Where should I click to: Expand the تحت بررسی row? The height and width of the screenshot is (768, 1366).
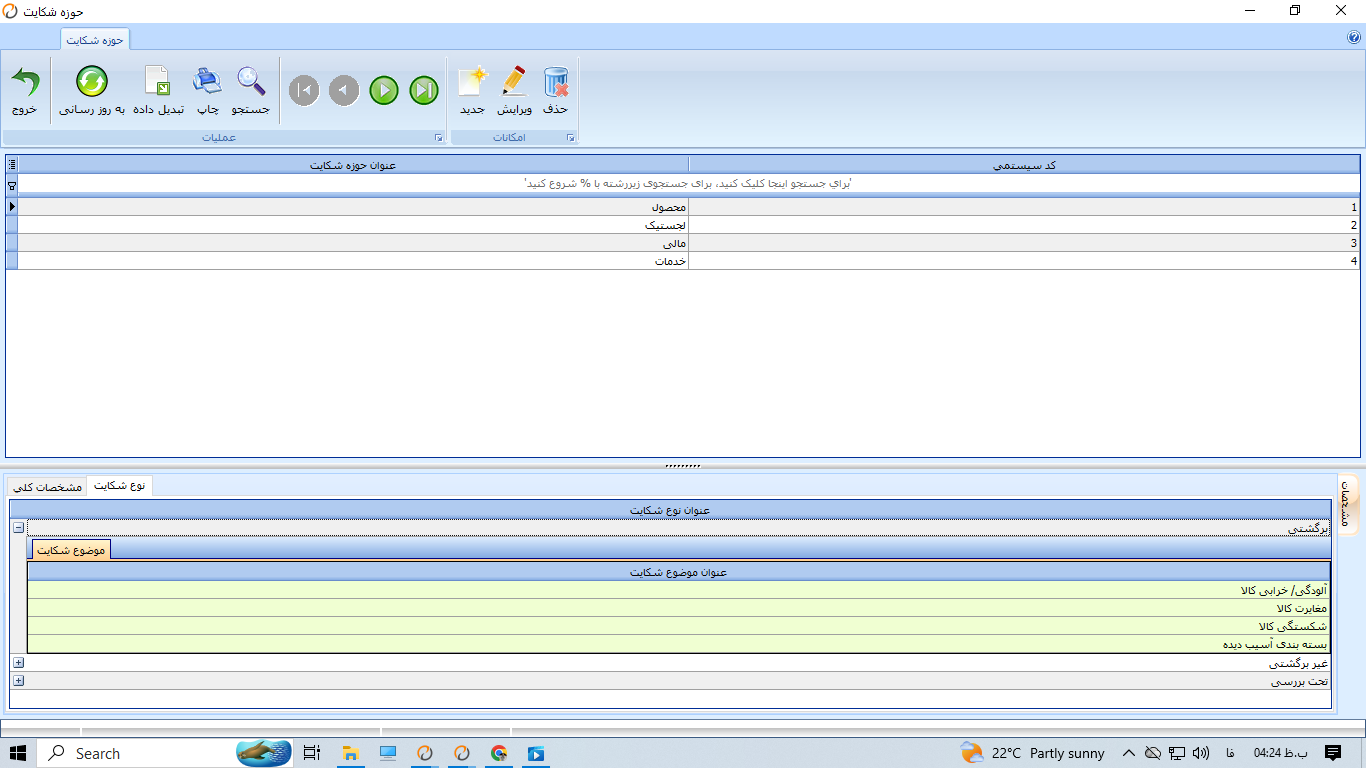(19, 680)
